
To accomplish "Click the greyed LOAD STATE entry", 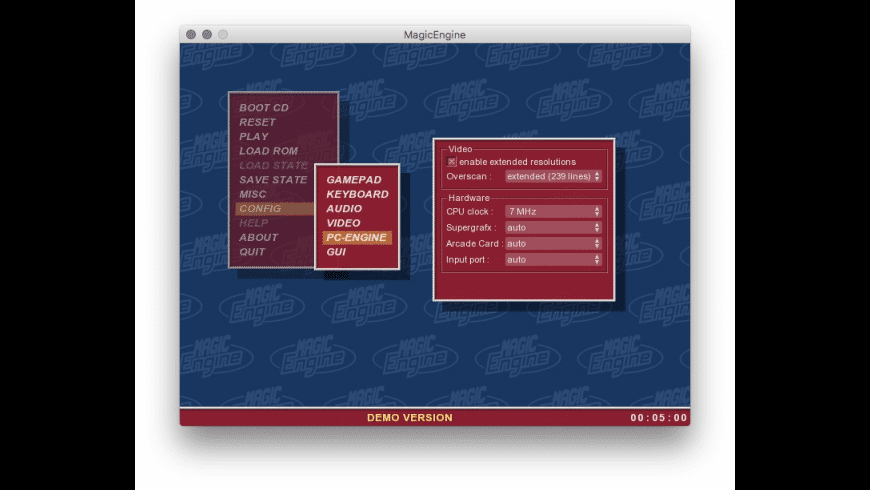I will pos(273,165).
